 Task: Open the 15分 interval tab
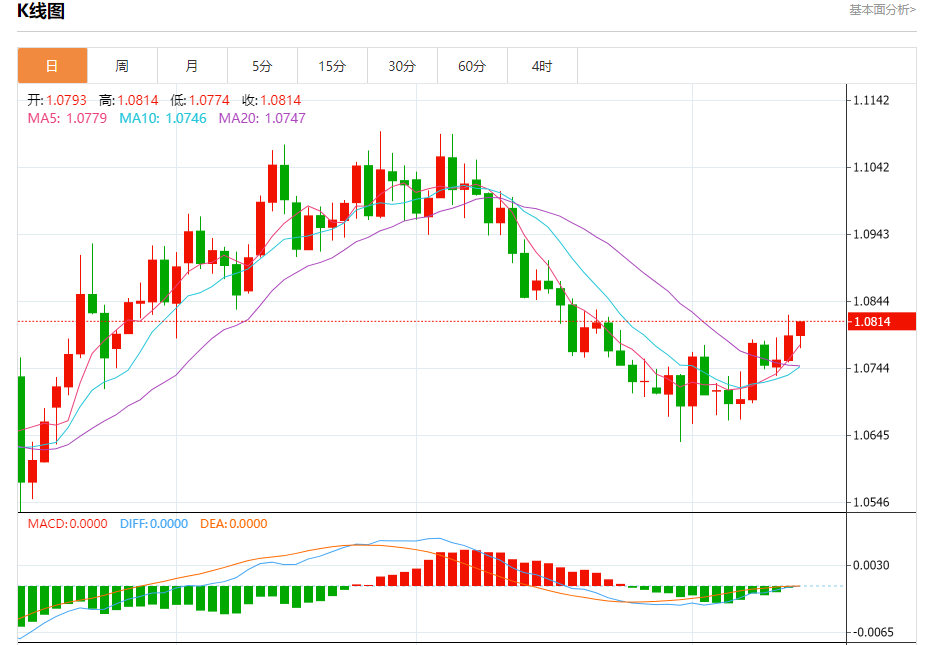332,66
